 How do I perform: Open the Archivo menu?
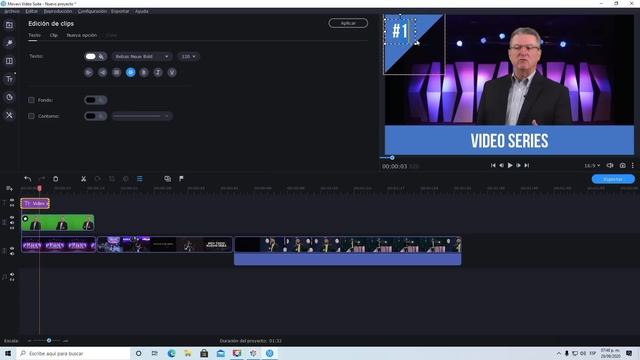tap(12, 11)
